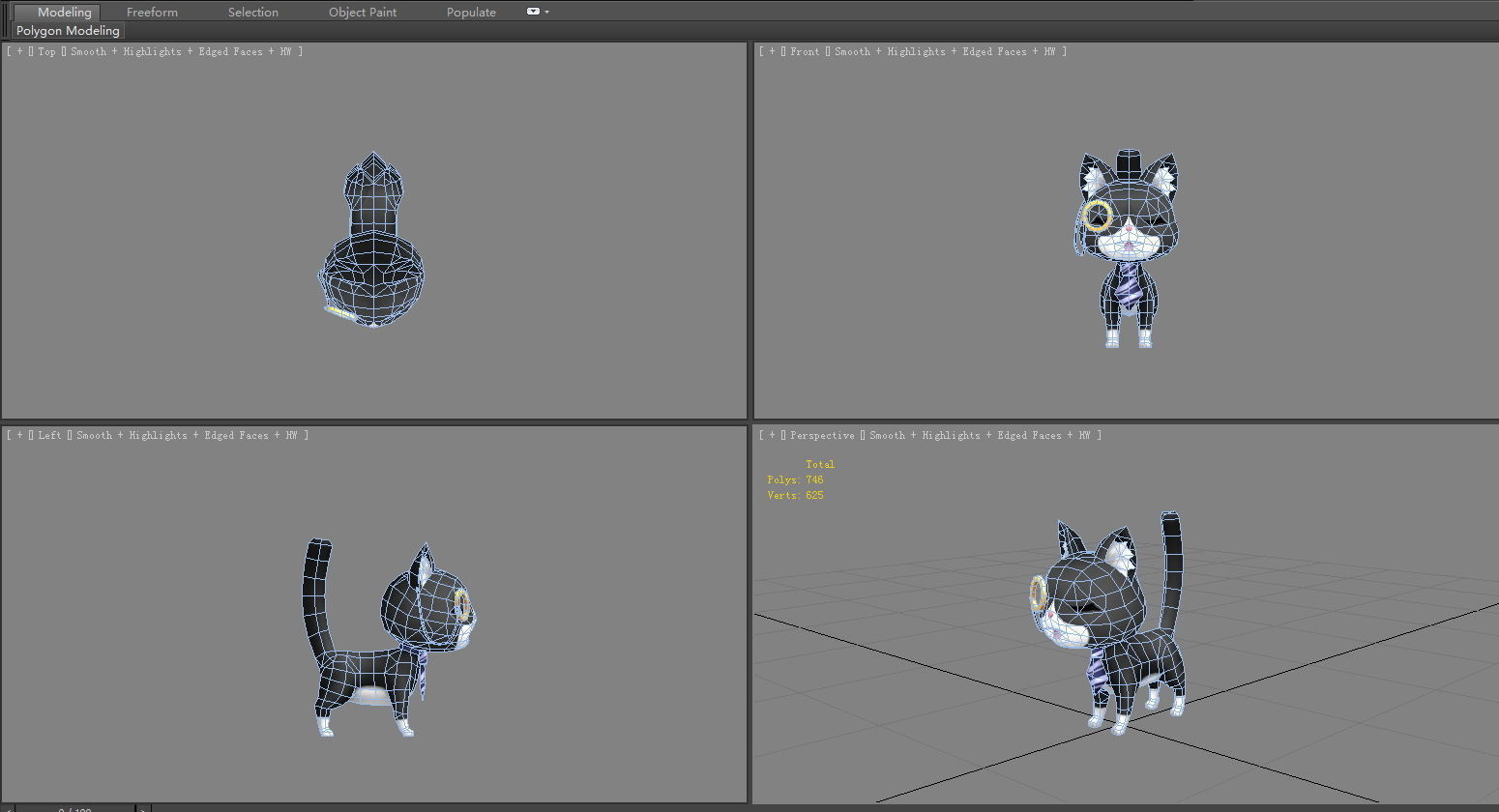The width and height of the screenshot is (1499, 812).
Task: Open the Front viewport shading label menu
Action: [945, 51]
